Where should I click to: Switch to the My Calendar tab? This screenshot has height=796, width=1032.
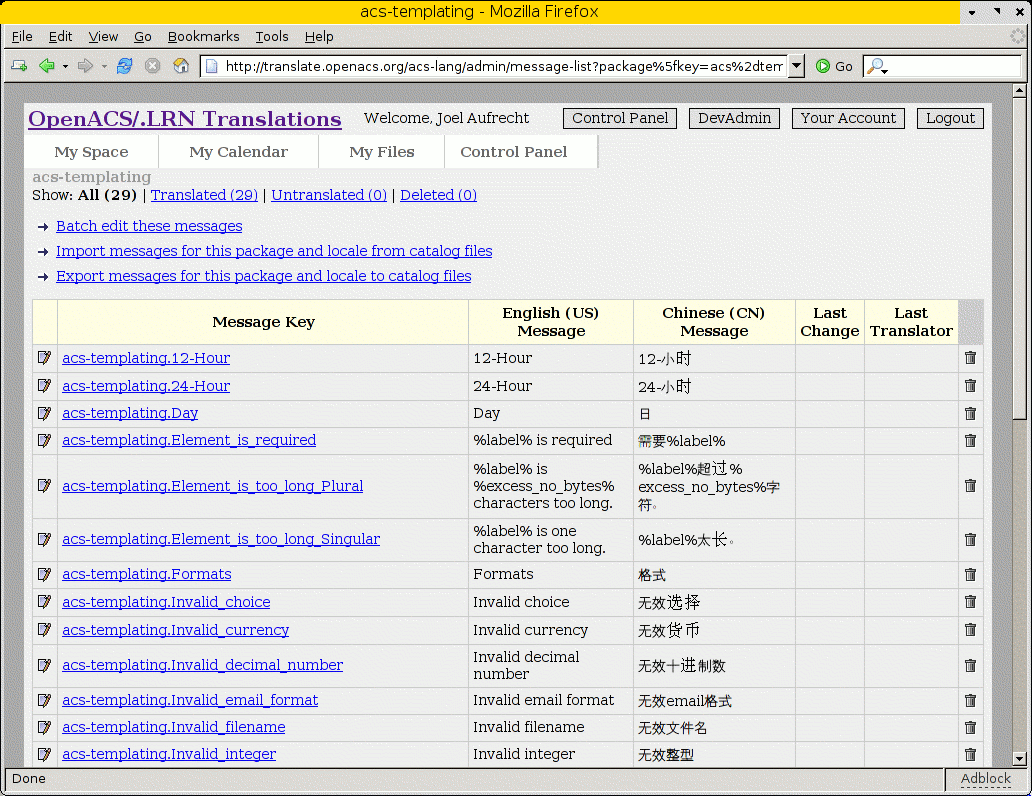(238, 152)
